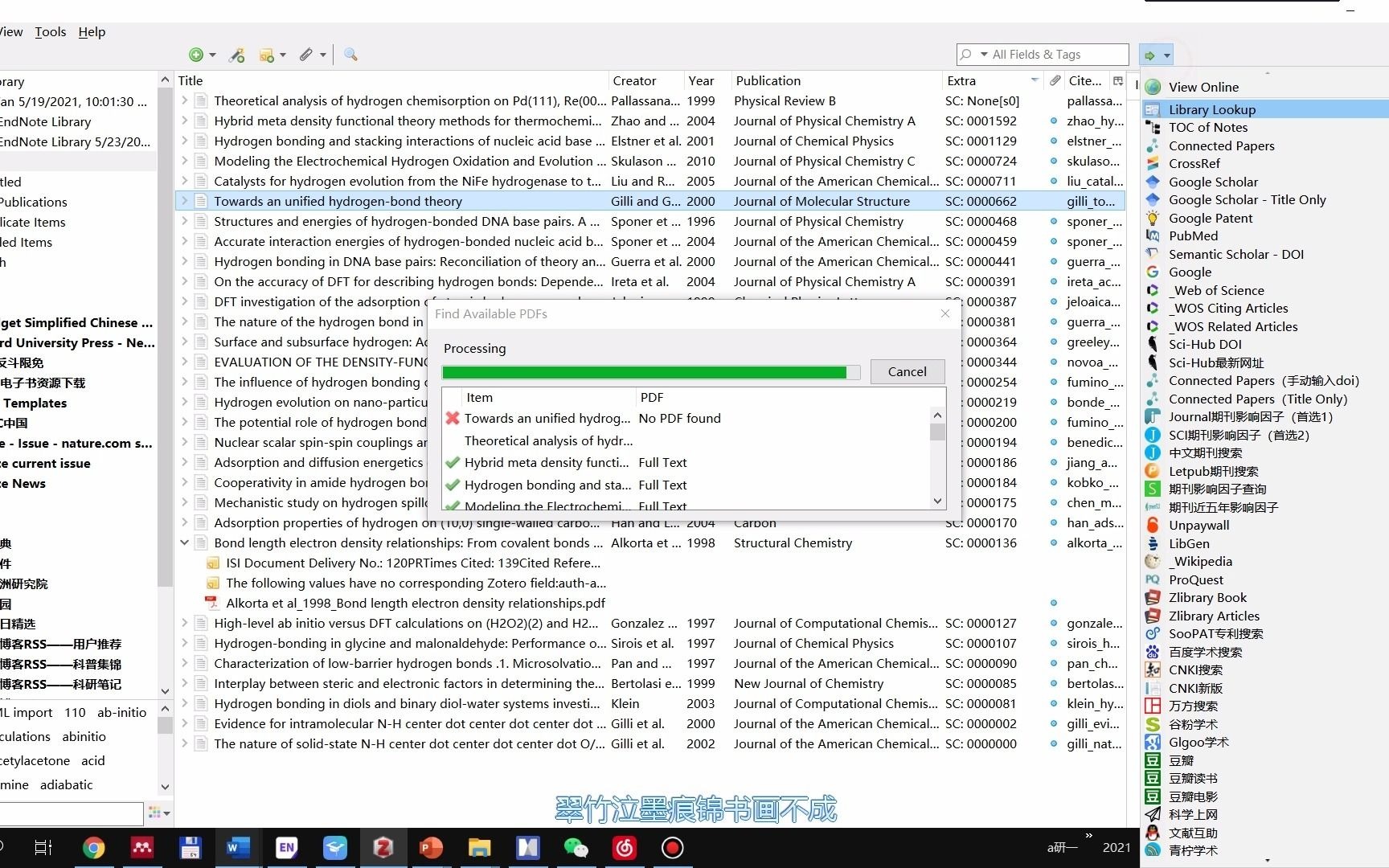Screen dimensions: 1389x868
Task: Select the magic wand Add Item by Identifier
Action: point(236,55)
